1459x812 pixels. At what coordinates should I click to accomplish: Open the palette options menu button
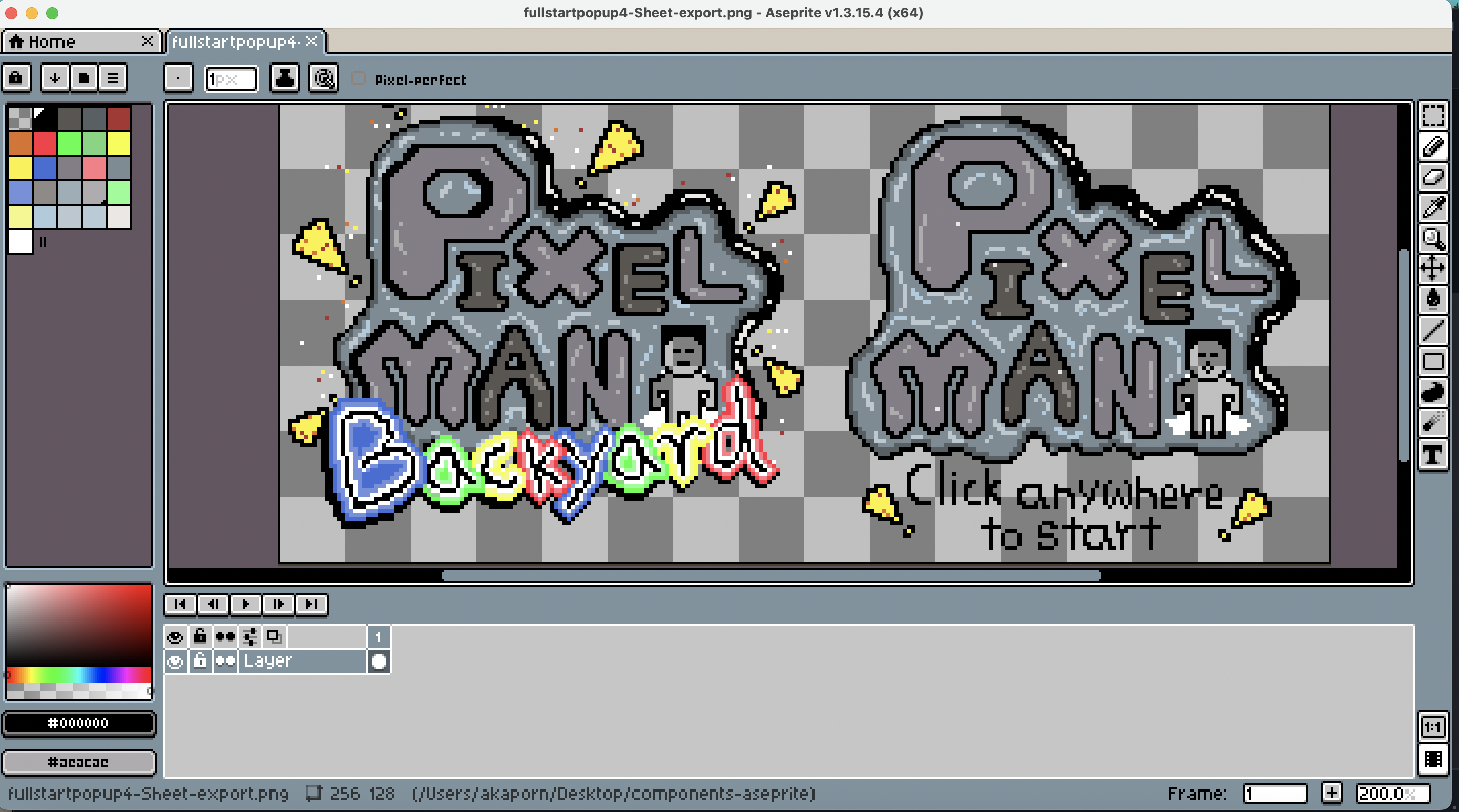click(x=113, y=77)
